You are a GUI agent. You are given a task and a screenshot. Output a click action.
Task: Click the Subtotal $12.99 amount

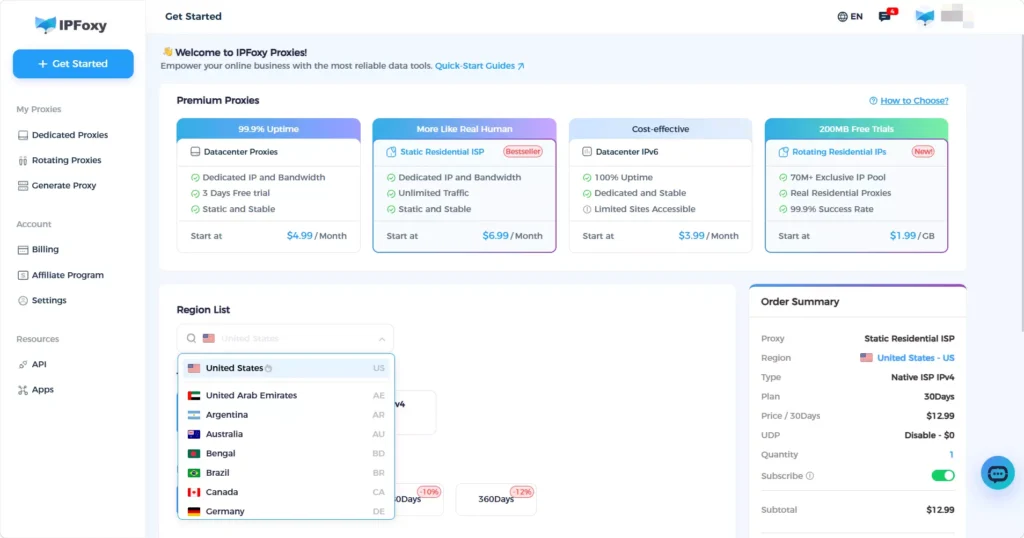pyautogui.click(x=940, y=510)
